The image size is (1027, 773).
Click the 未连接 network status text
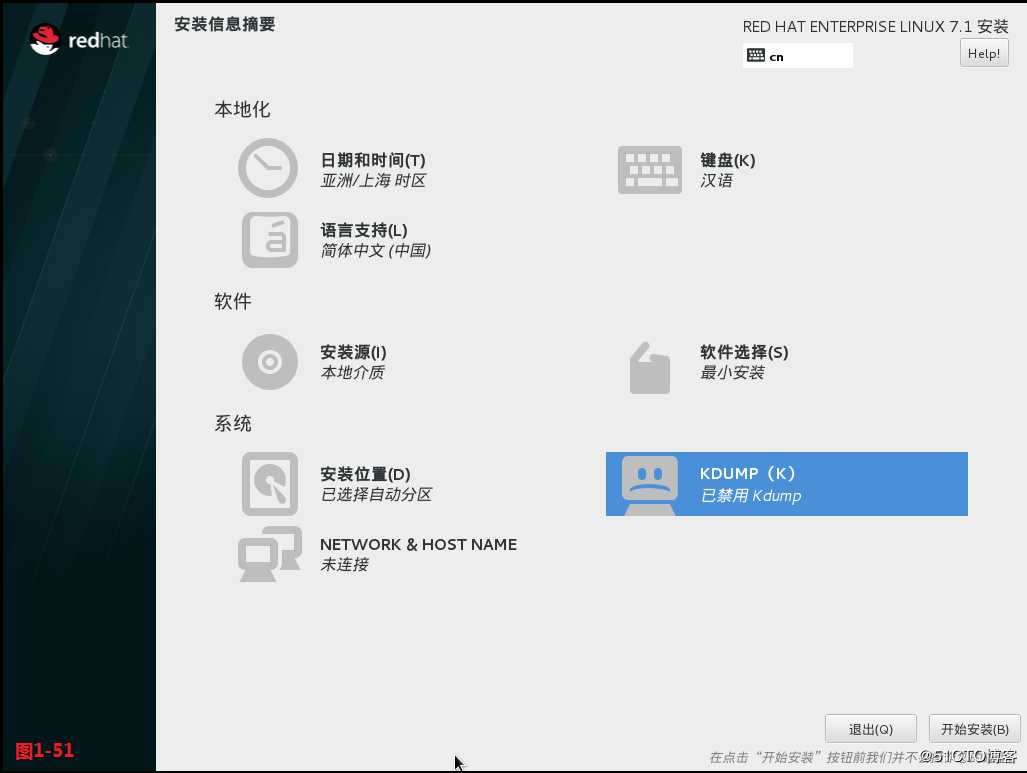click(x=345, y=564)
